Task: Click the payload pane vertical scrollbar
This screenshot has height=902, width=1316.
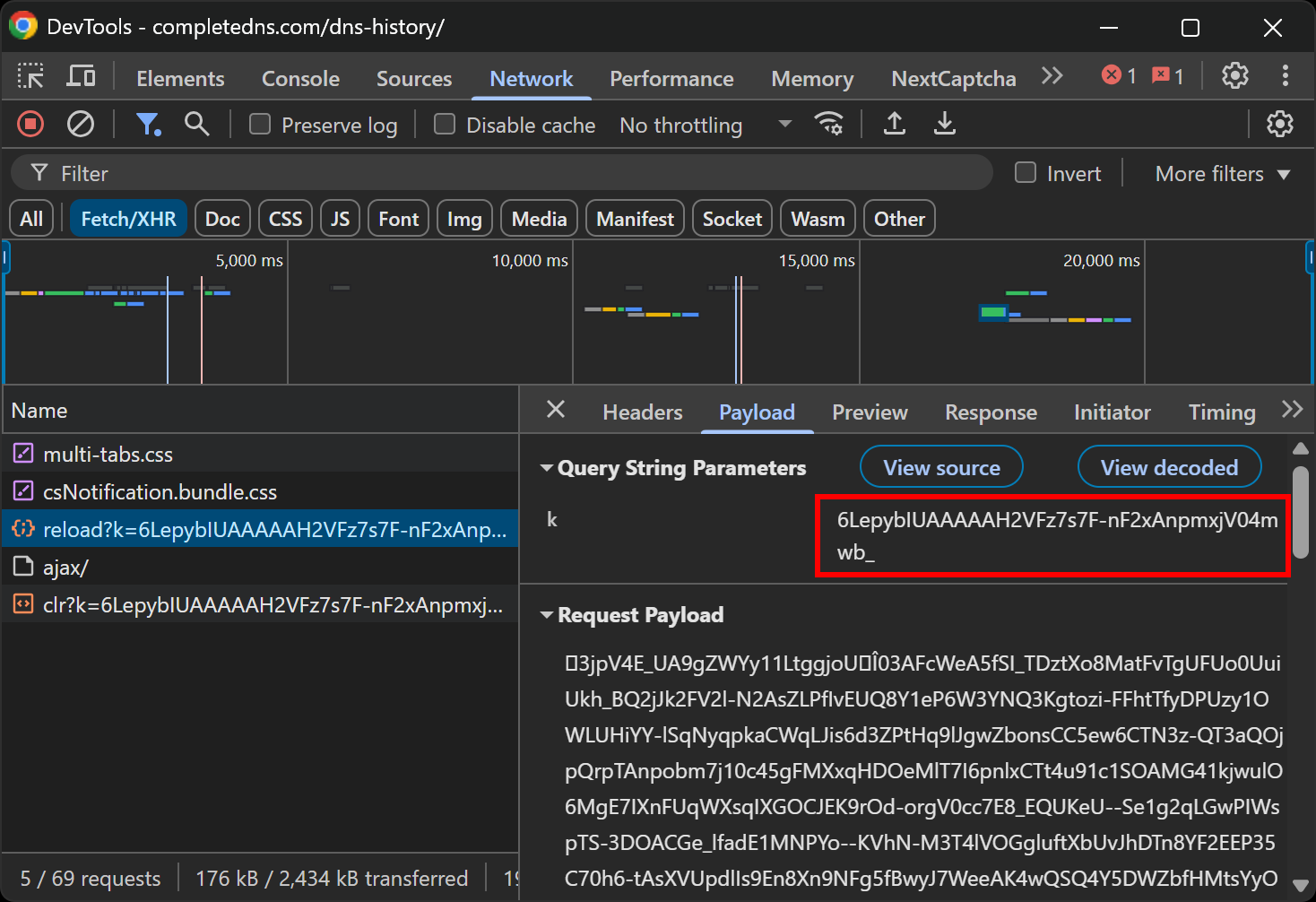Action: [1300, 511]
